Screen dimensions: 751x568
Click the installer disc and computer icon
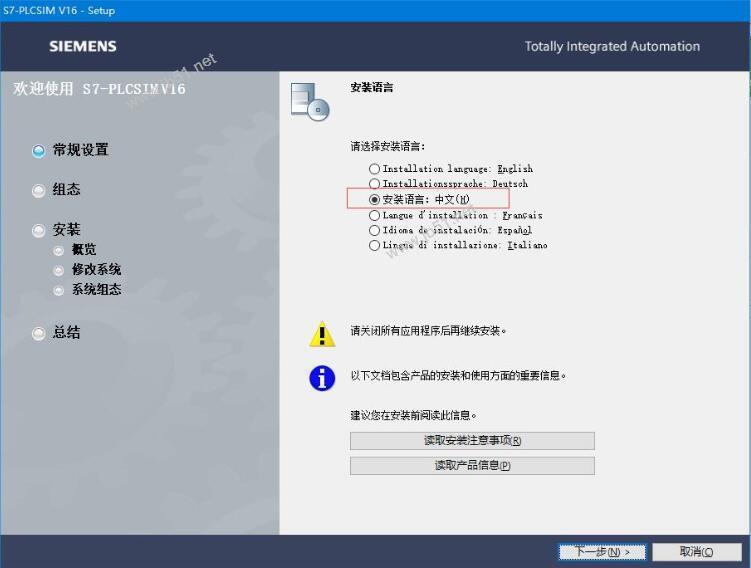(x=310, y=101)
